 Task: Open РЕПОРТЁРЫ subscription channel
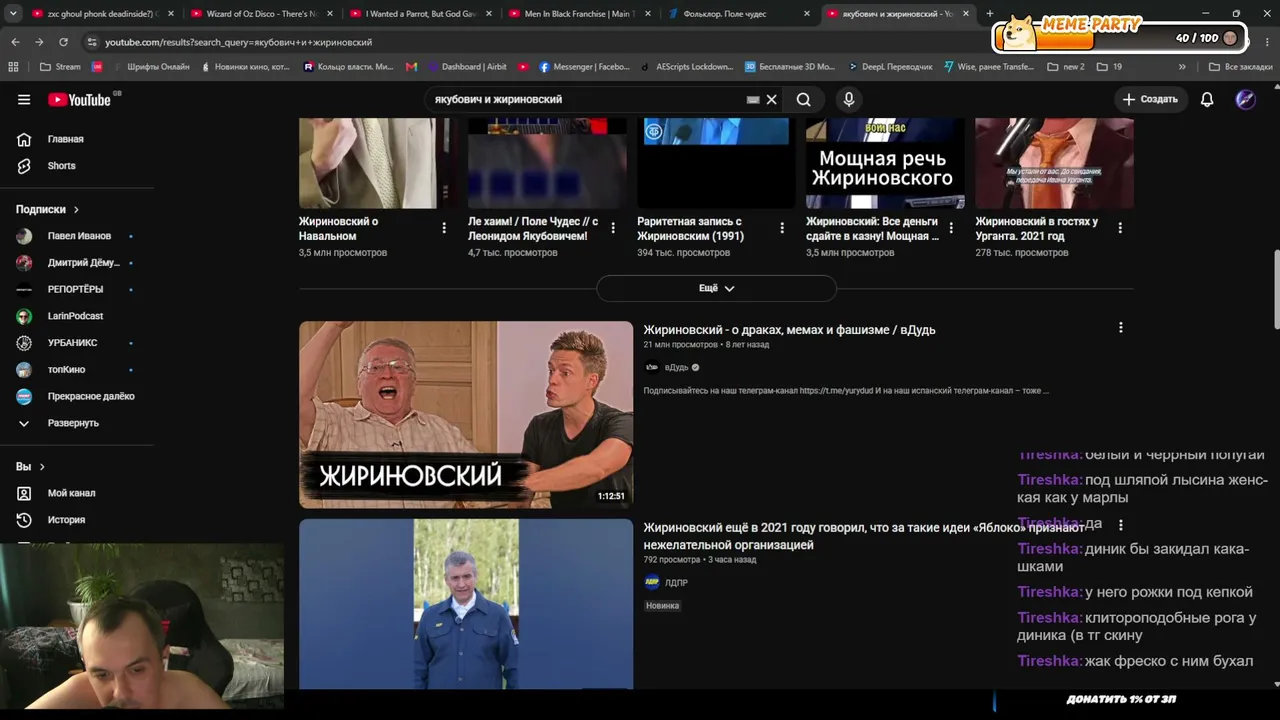click(x=77, y=289)
